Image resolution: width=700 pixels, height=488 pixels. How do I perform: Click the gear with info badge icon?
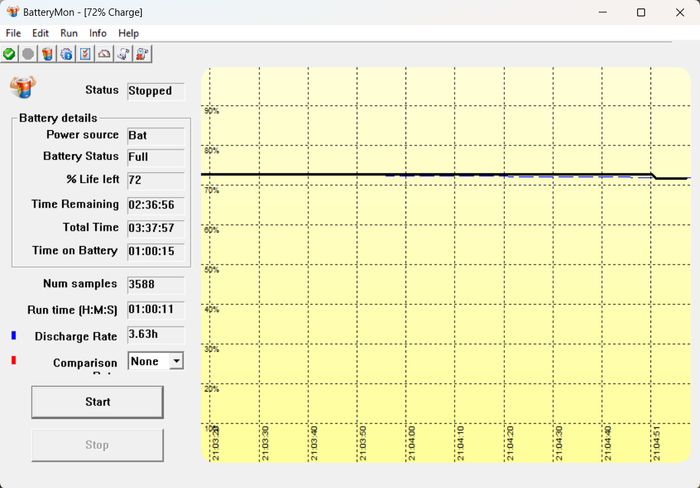[67, 54]
